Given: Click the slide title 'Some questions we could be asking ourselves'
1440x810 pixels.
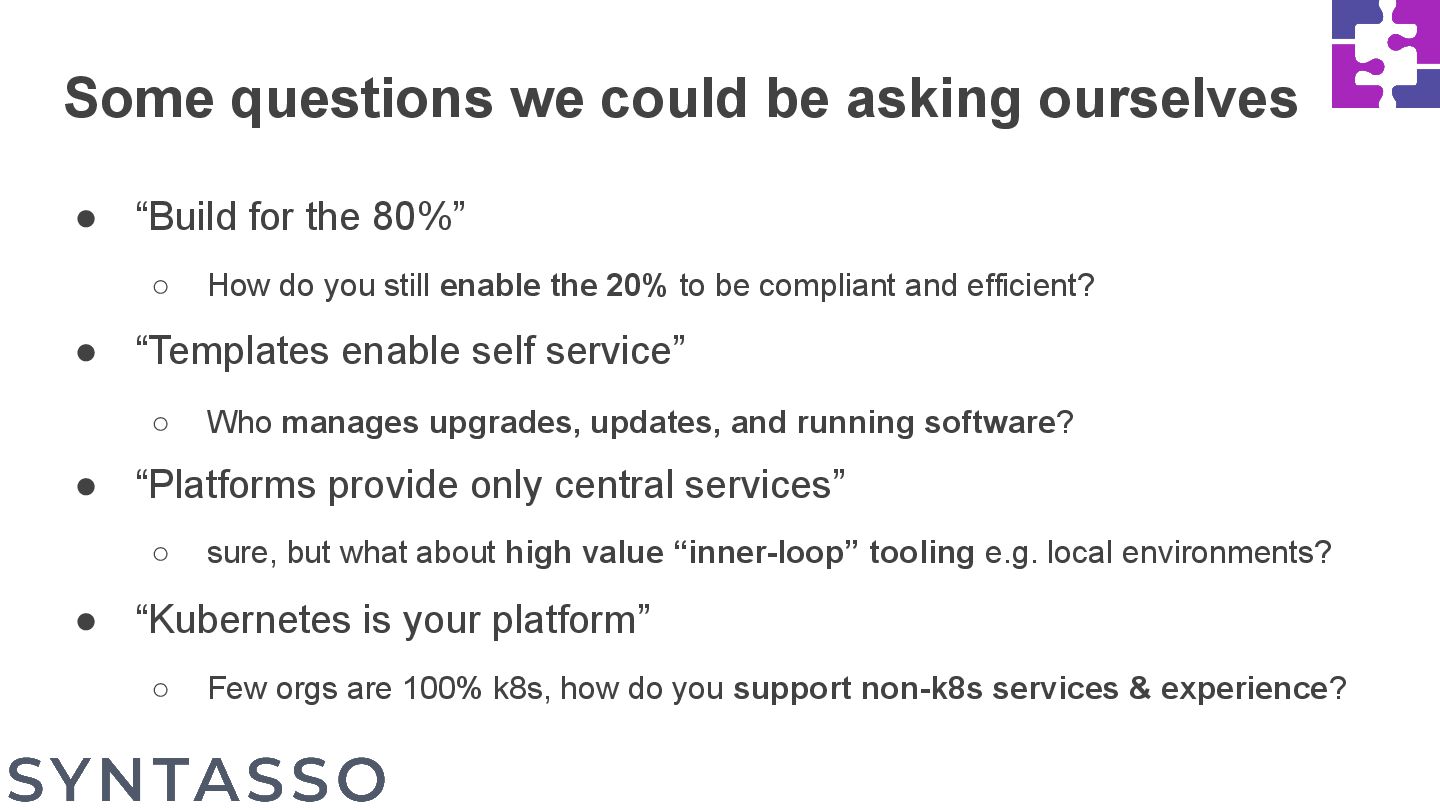Looking at the screenshot, I should click(681, 98).
